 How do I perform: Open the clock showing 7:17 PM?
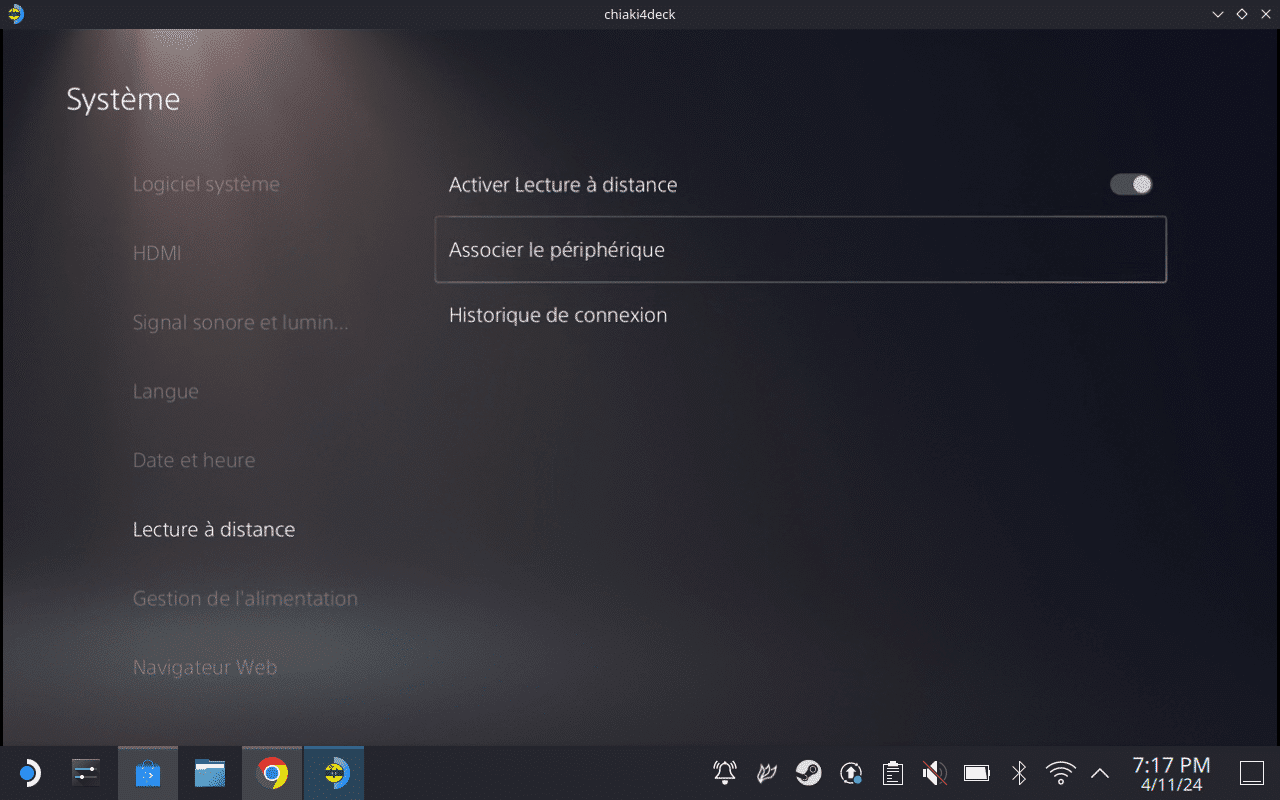point(1171,774)
